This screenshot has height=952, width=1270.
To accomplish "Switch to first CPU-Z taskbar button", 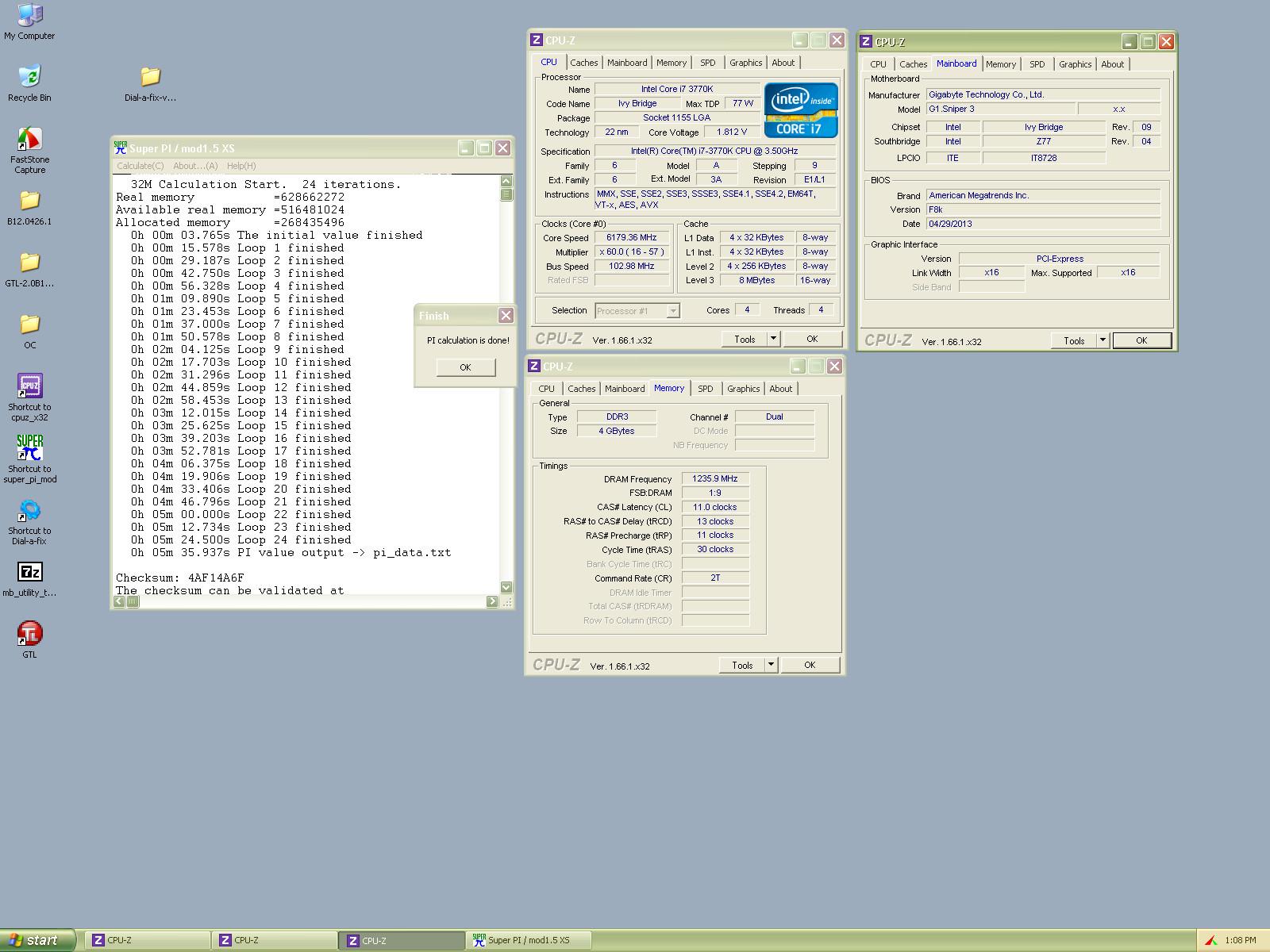I will 148,940.
